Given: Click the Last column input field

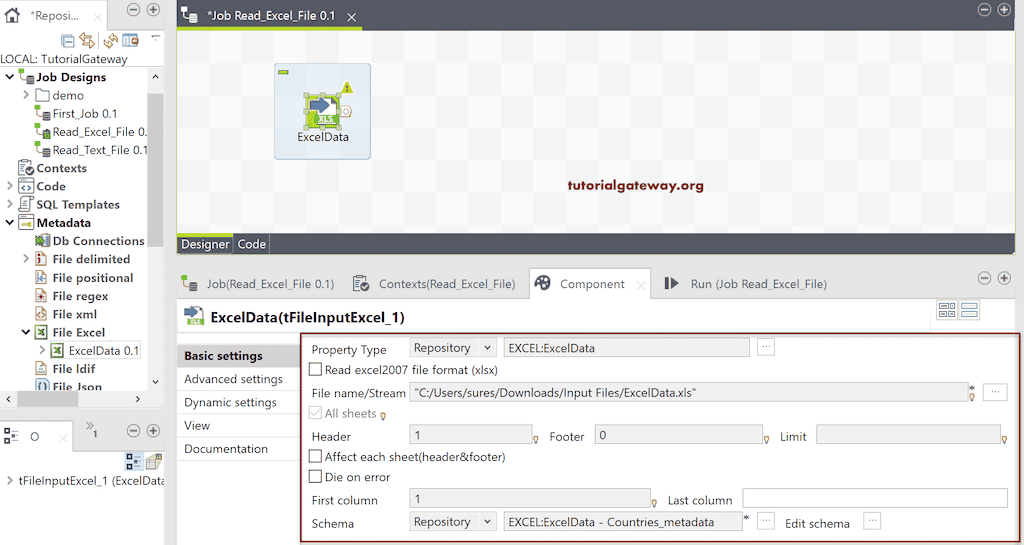Looking at the screenshot, I should tap(875, 498).
